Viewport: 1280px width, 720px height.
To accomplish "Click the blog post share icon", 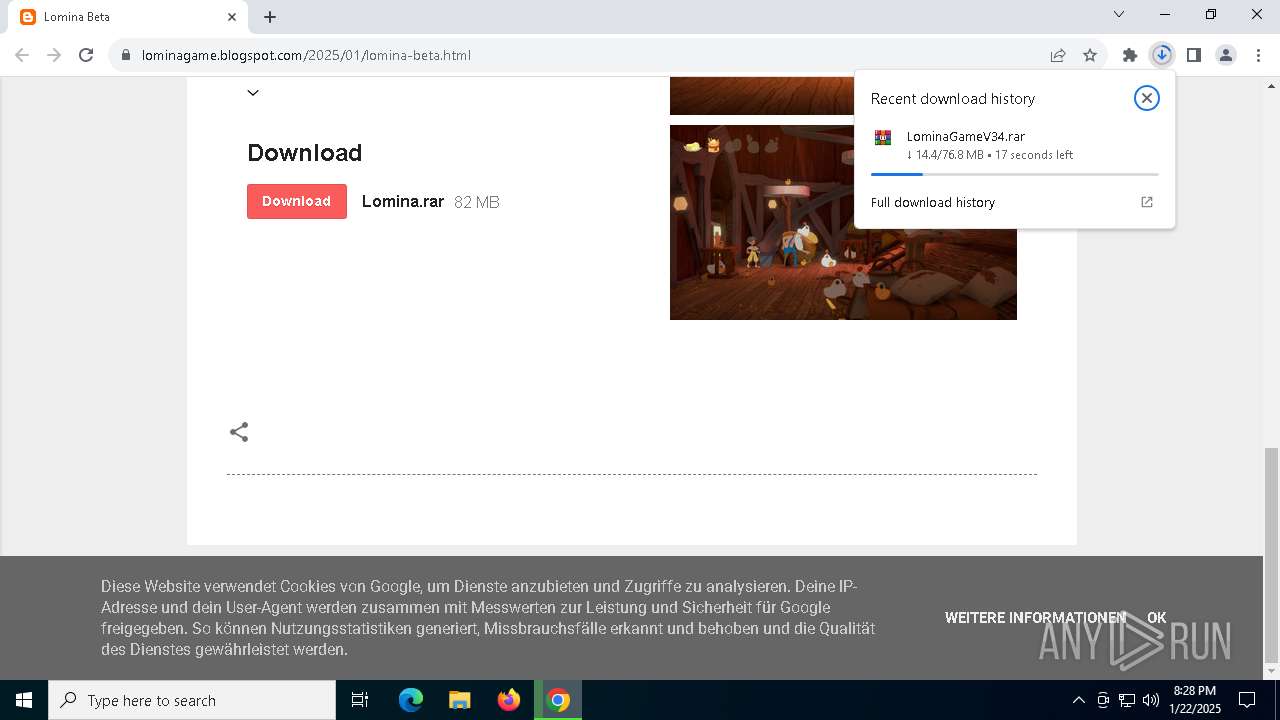I will click(239, 432).
